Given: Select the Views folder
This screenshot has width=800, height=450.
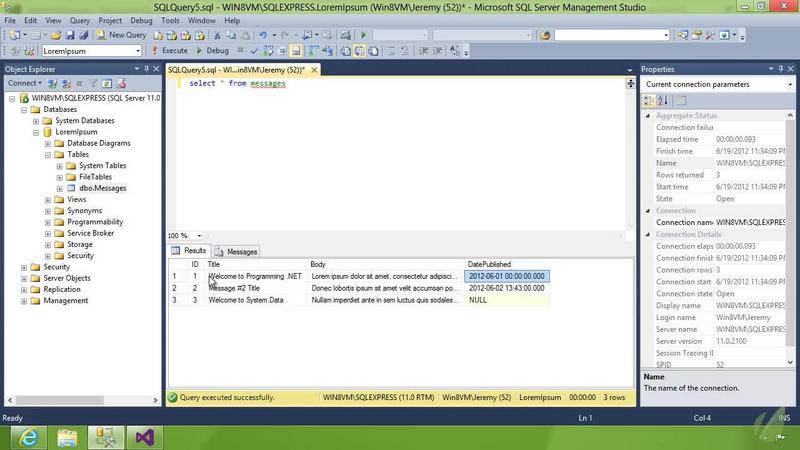Looking at the screenshot, I should [77, 199].
